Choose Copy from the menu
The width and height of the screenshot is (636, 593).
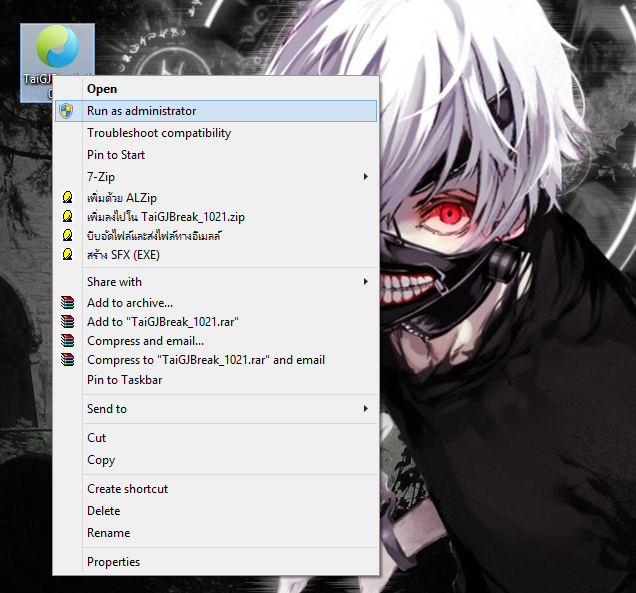click(x=216, y=460)
